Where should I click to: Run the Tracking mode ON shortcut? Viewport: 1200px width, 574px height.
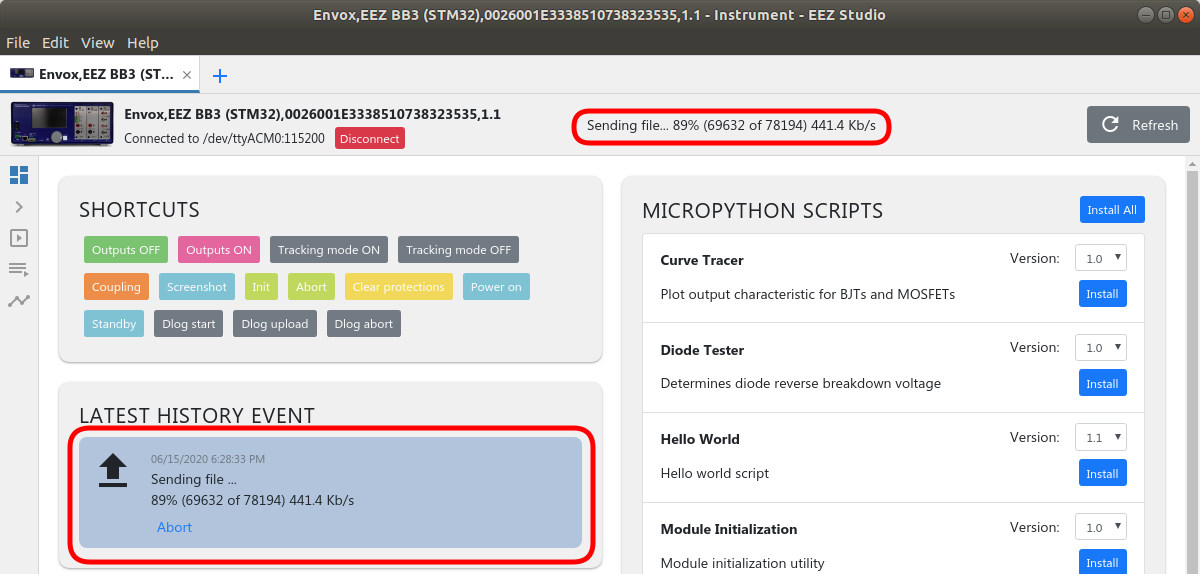329,250
